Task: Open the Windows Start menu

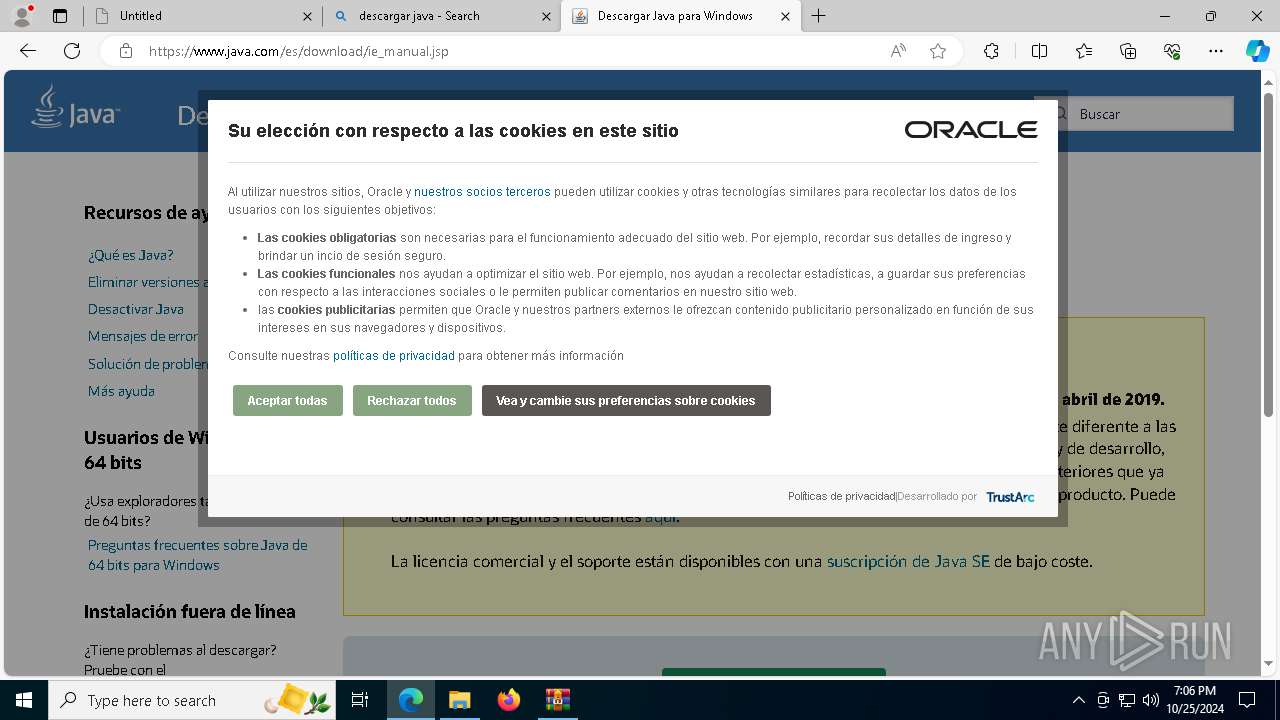Action: (24, 700)
